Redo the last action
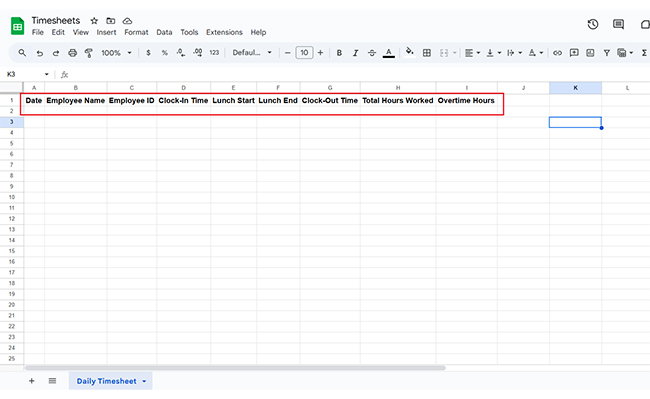Image resolution: width=650 pixels, height=399 pixels. [56, 53]
